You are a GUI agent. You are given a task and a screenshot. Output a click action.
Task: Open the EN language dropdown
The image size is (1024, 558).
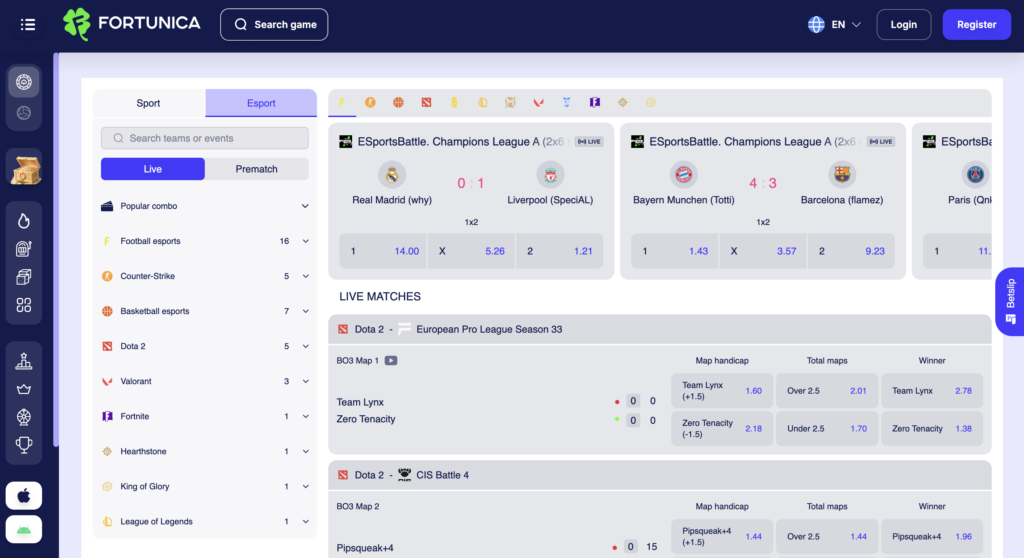[x=835, y=25]
